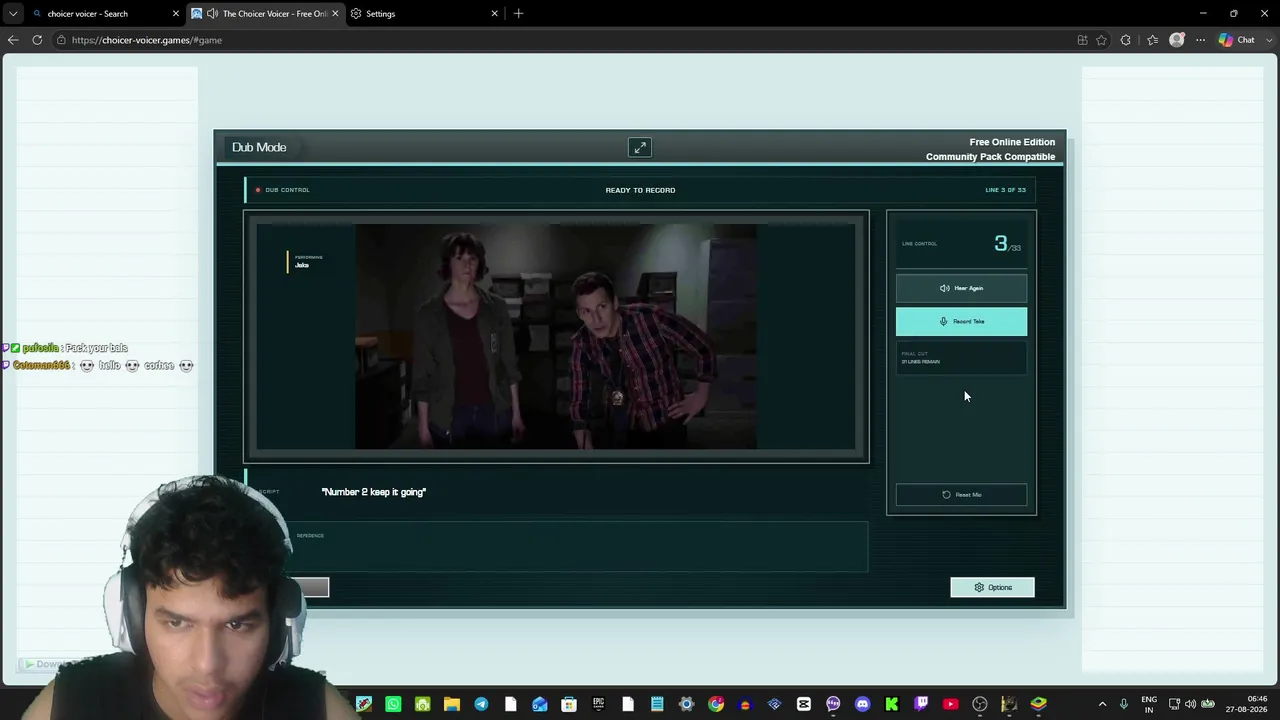Open Microsoft Store from the taskbar
Viewport: 1280px width, 720px height.
(569, 704)
